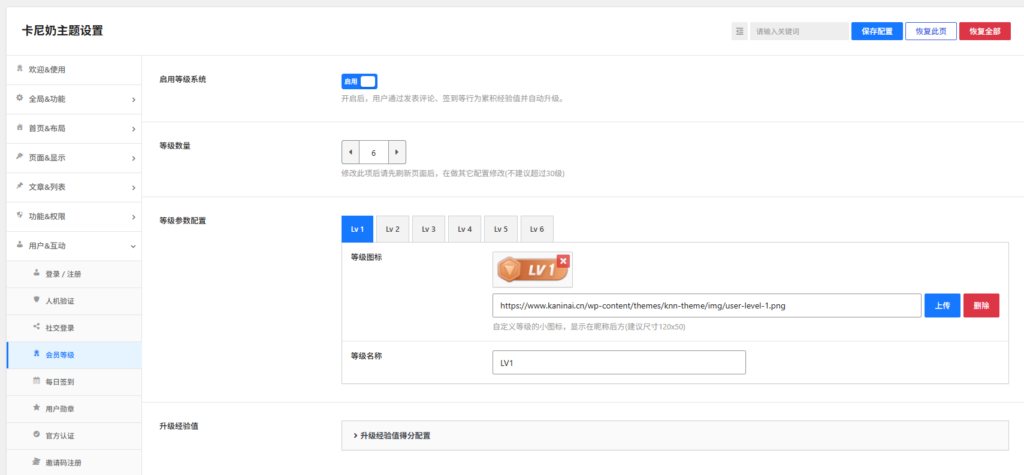The width and height of the screenshot is (1024, 475).
Task: Click the person icon beside 登录 / 注册
Action: pyautogui.click(x=36, y=273)
